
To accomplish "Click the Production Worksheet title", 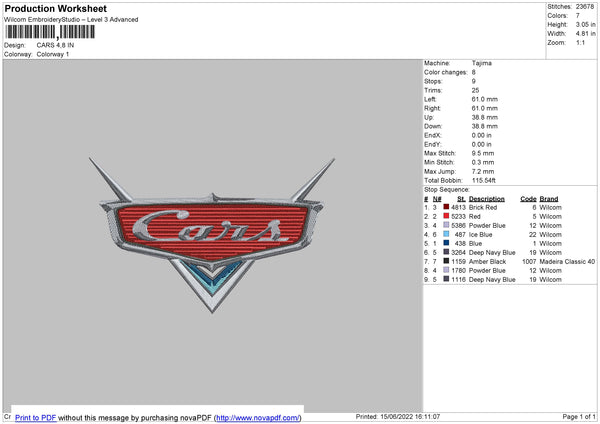I will [55, 8].
